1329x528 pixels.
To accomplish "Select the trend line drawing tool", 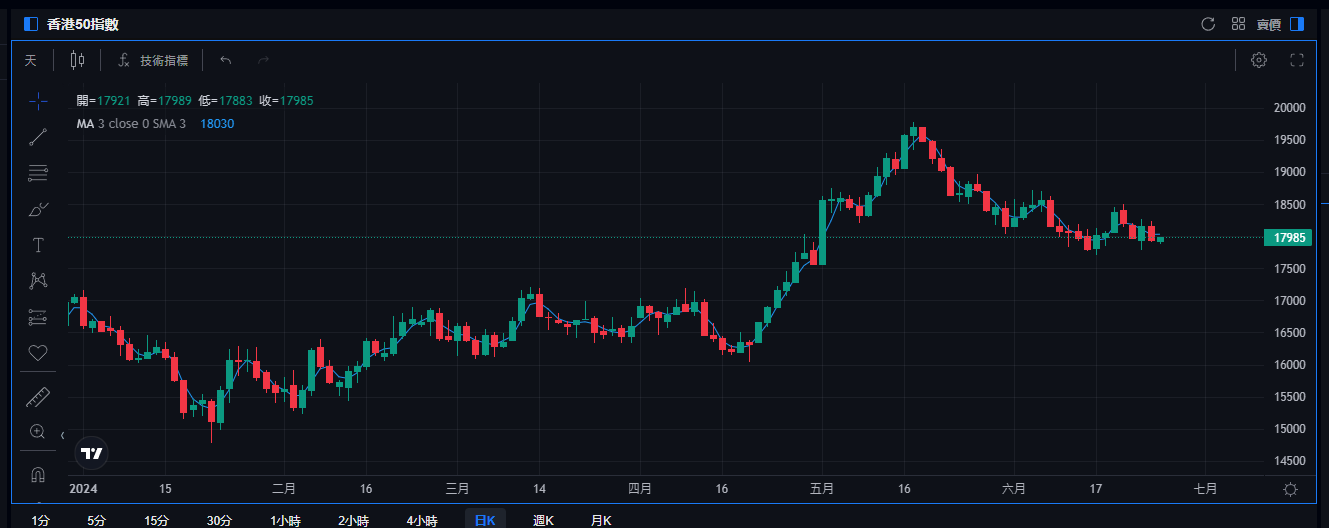I will point(38,137).
